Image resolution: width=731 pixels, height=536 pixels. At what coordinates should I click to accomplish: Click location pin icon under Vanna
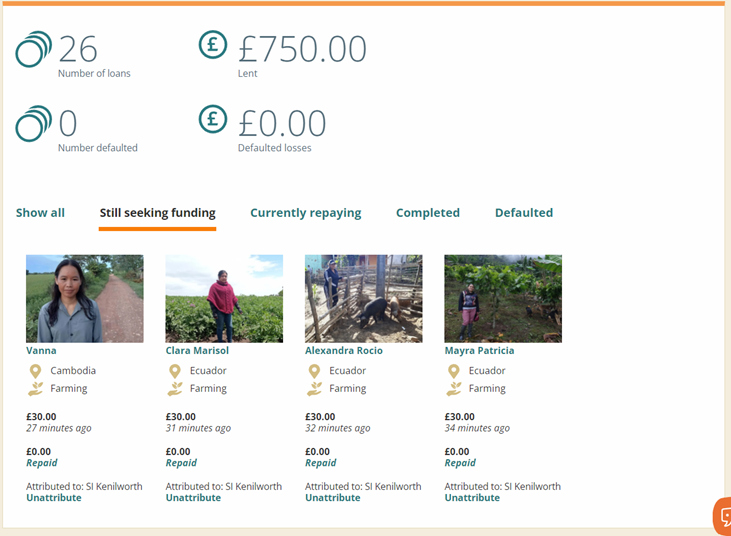35,371
